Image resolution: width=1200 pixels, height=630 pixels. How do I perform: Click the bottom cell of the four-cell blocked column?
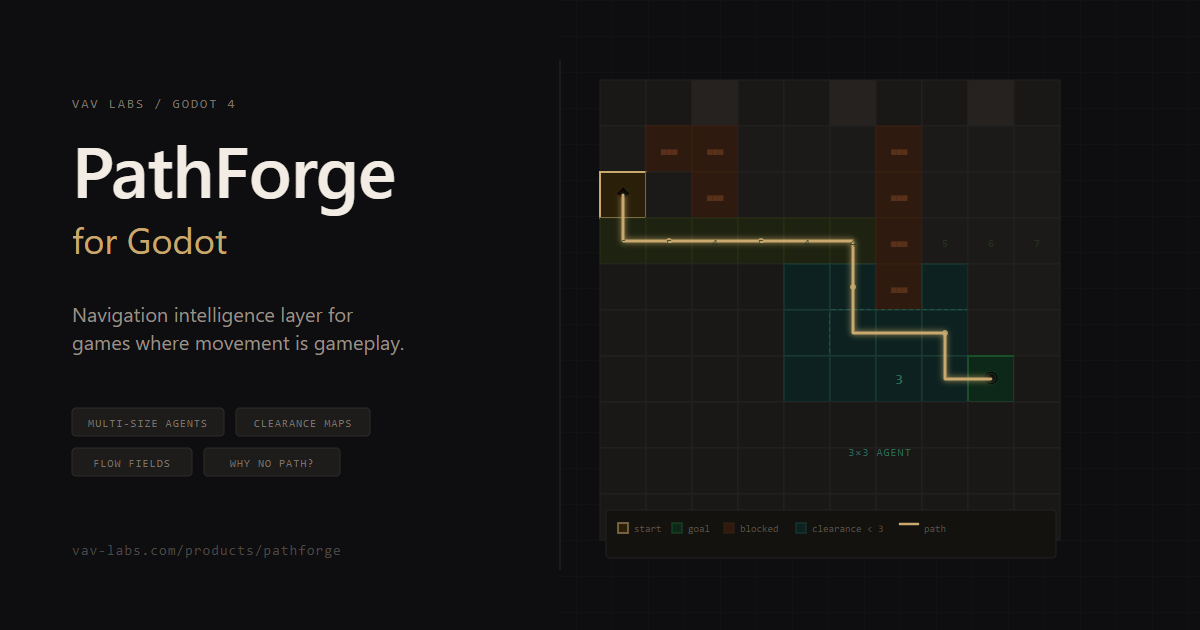click(898, 287)
